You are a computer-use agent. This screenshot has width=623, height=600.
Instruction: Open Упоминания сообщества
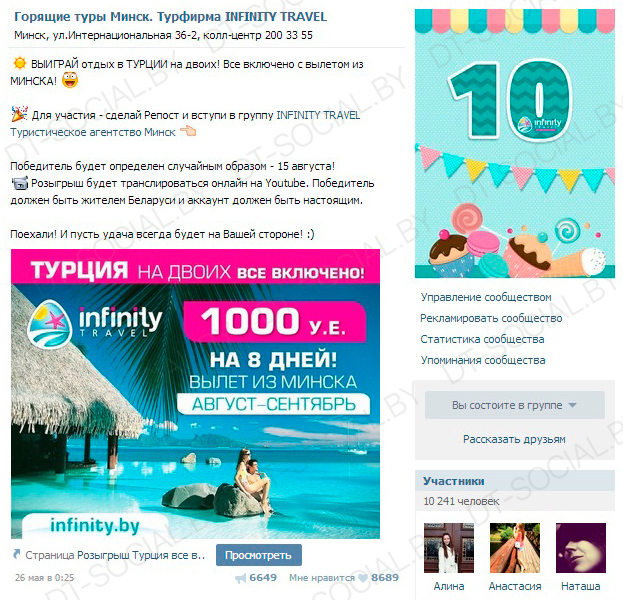[483, 360]
